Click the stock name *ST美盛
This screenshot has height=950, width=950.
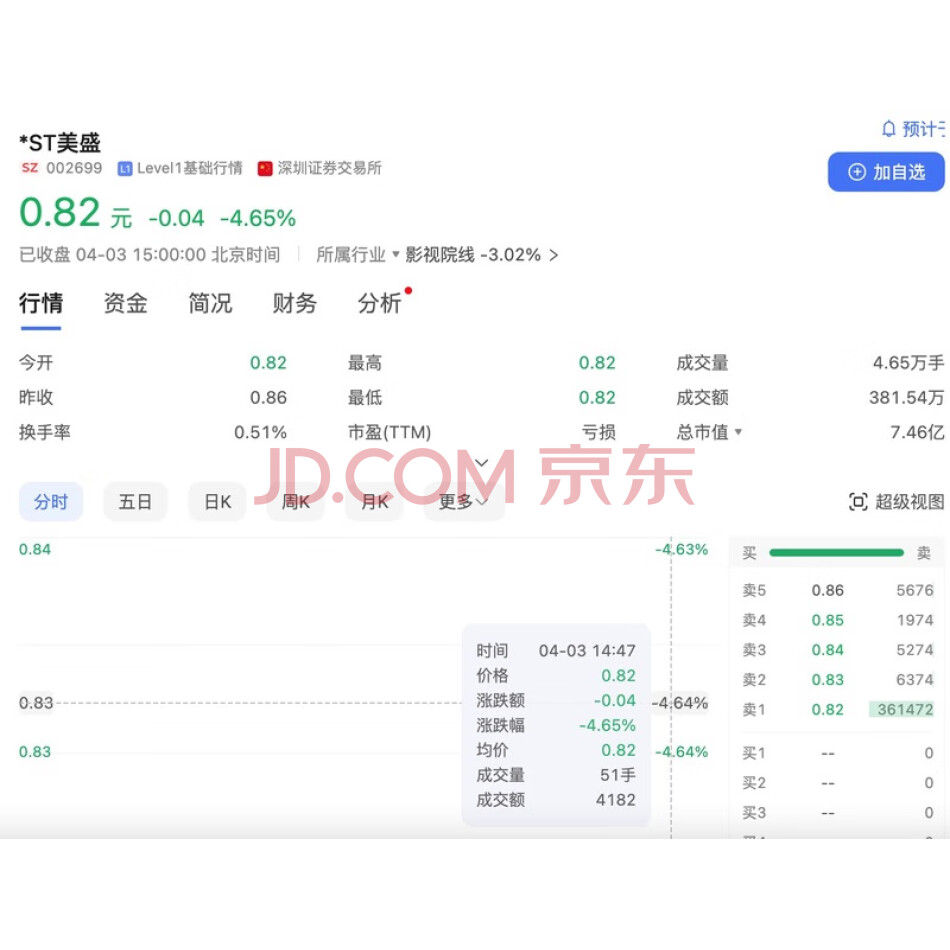pos(60,143)
